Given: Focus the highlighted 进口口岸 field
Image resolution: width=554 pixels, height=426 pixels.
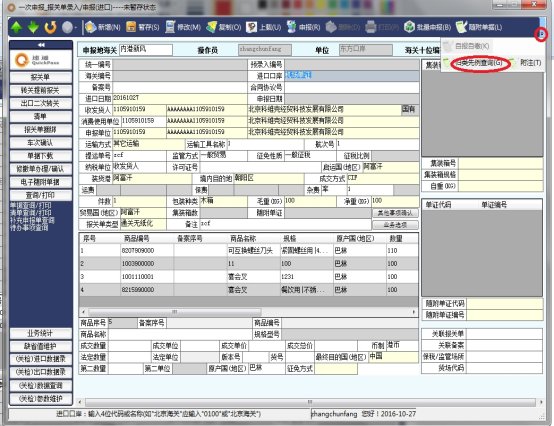Looking at the screenshot, I should click(x=352, y=76).
